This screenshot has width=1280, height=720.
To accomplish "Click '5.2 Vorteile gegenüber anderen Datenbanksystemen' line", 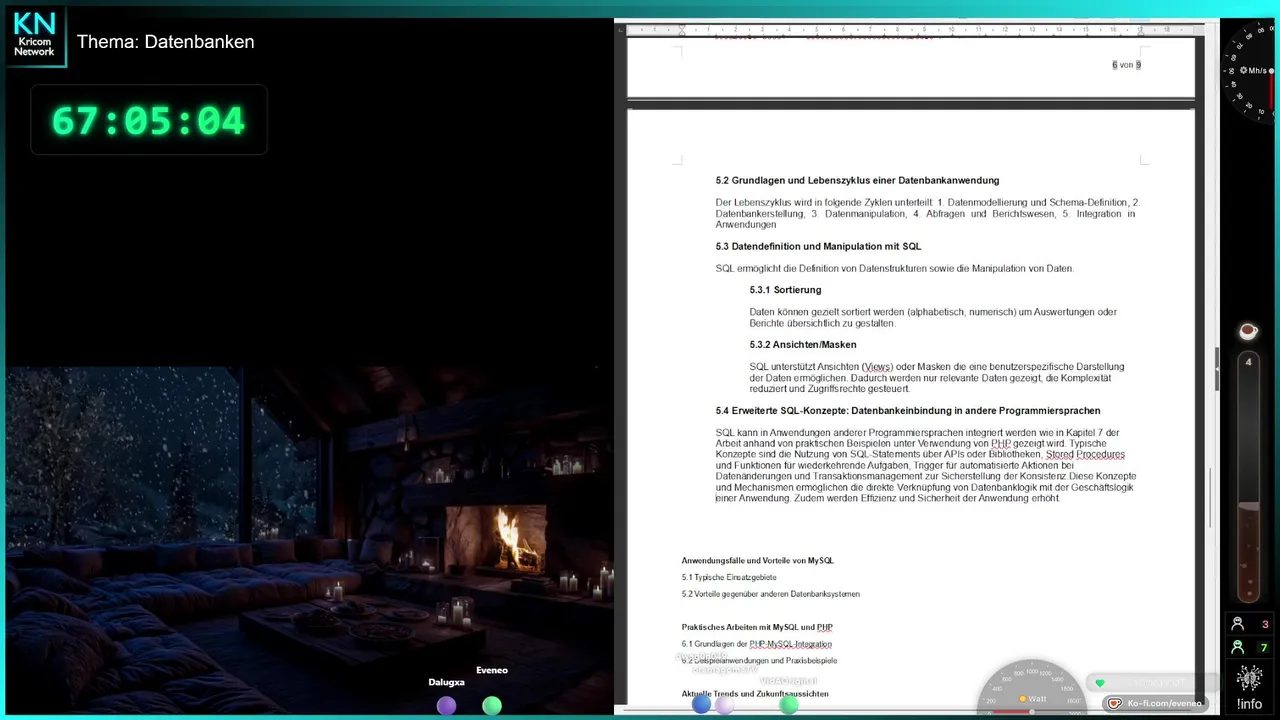I will coord(770,594).
